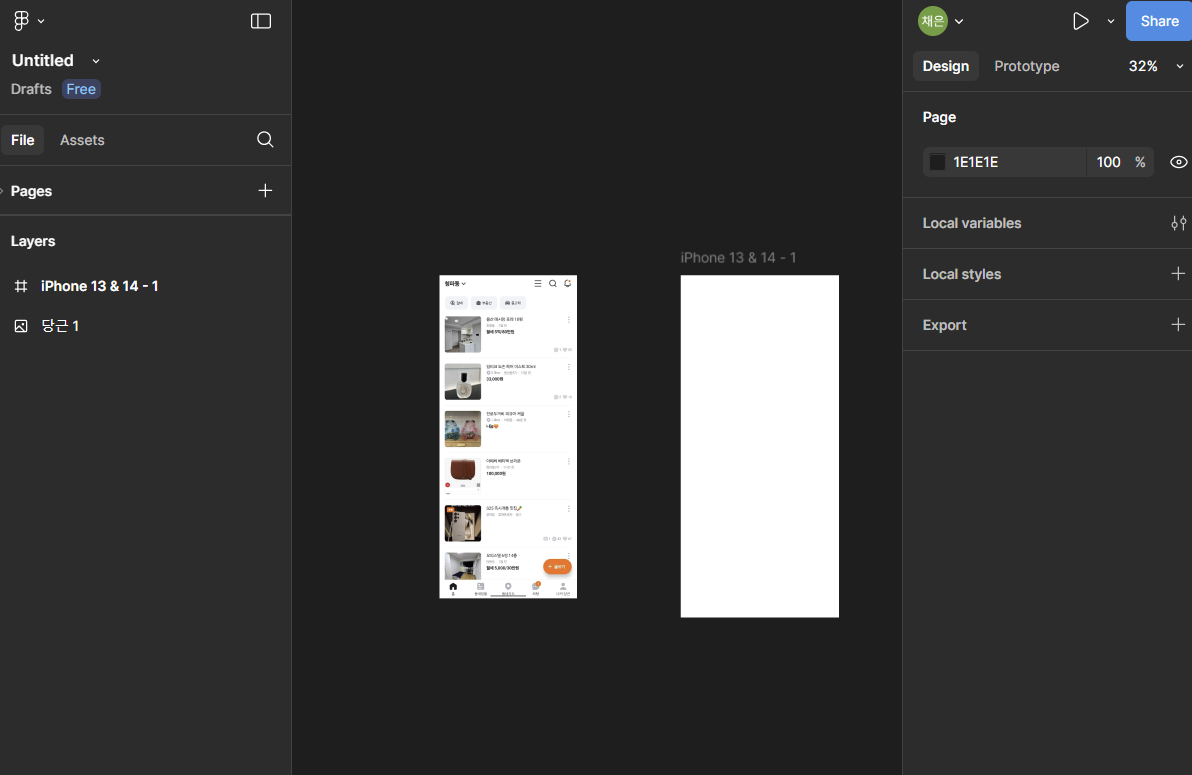Open the page background color swatch

pyautogui.click(x=937, y=162)
